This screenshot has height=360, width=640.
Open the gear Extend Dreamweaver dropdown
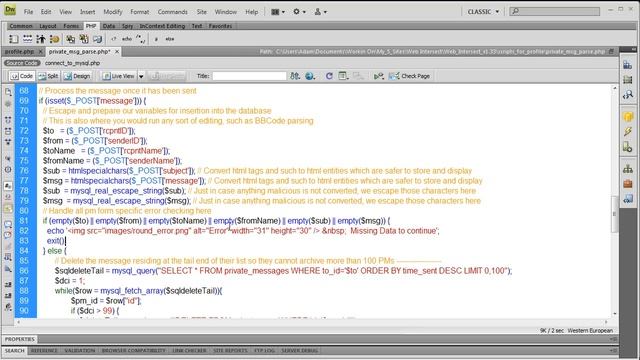[x=299, y=12]
